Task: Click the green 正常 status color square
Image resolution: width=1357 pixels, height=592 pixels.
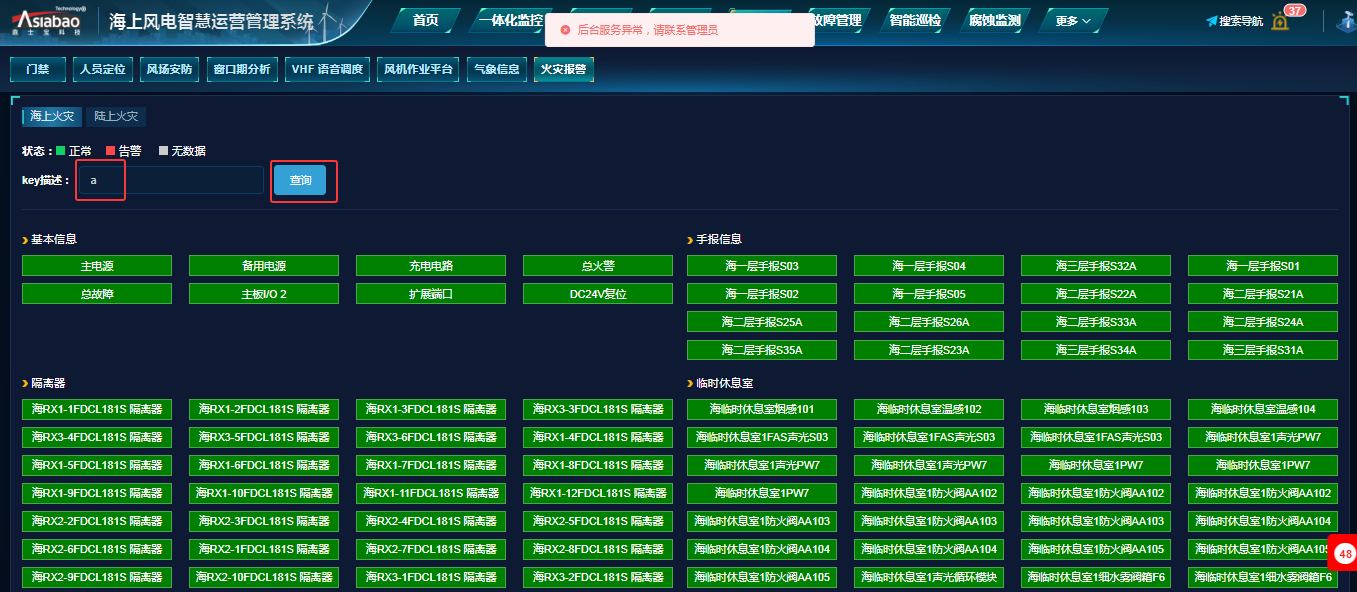Action: pyautogui.click(x=61, y=151)
